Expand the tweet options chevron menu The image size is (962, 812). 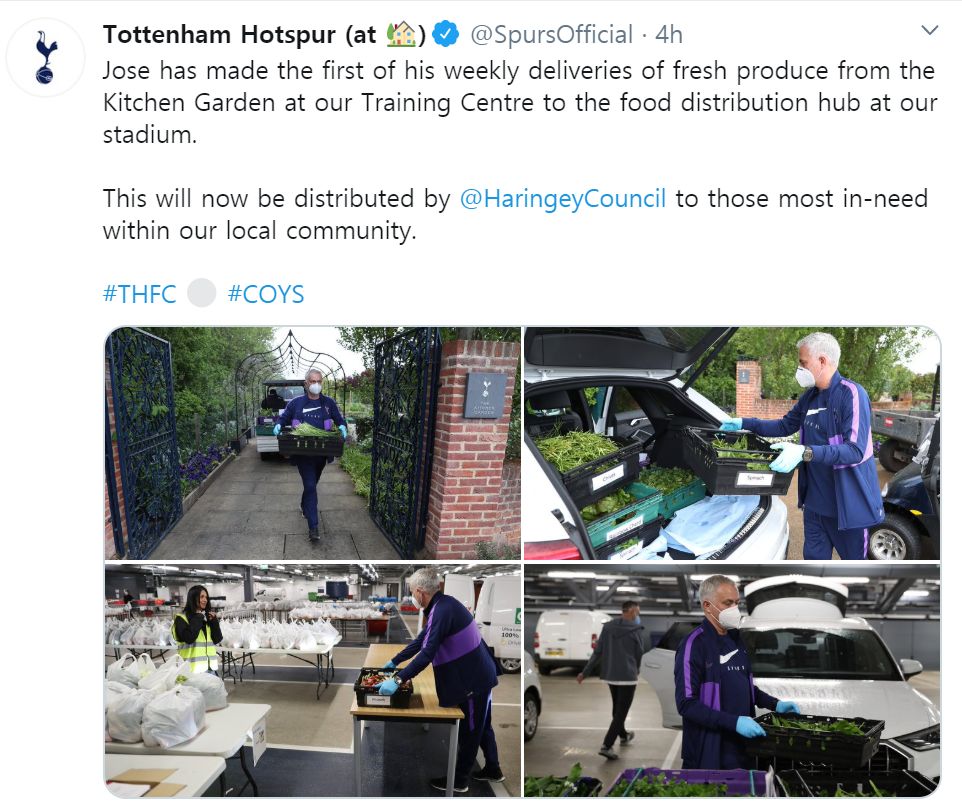coord(930,30)
